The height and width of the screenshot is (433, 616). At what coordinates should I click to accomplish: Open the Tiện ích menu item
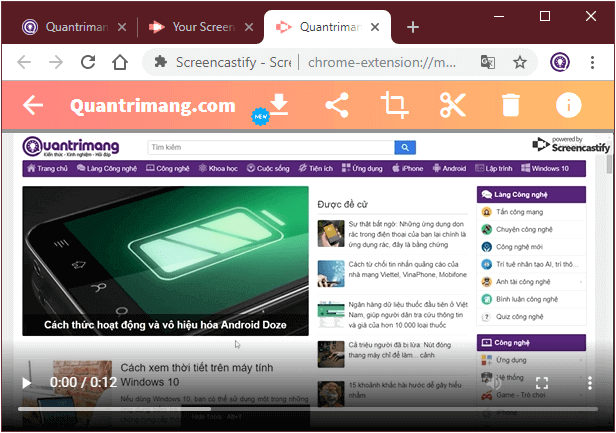(315, 168)
